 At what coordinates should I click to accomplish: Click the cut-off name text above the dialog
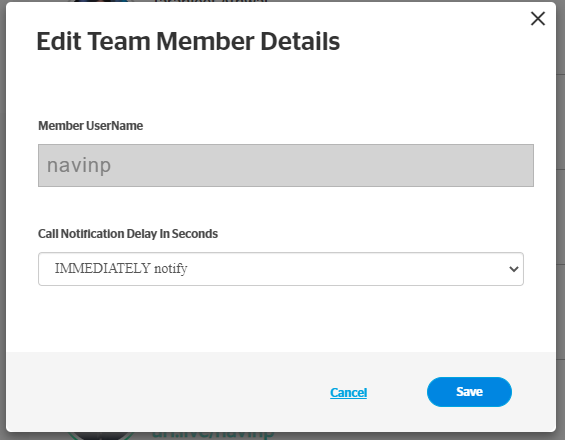click(x=211, y=1)
